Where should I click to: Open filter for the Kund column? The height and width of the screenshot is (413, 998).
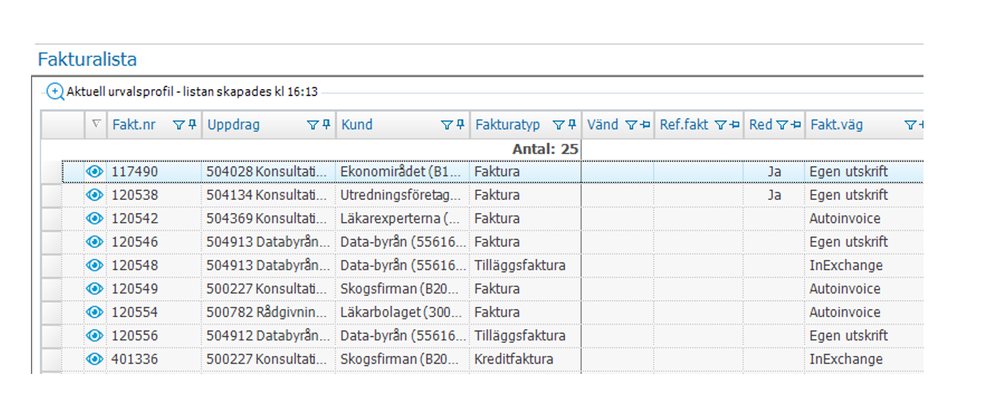click(446, 126)
